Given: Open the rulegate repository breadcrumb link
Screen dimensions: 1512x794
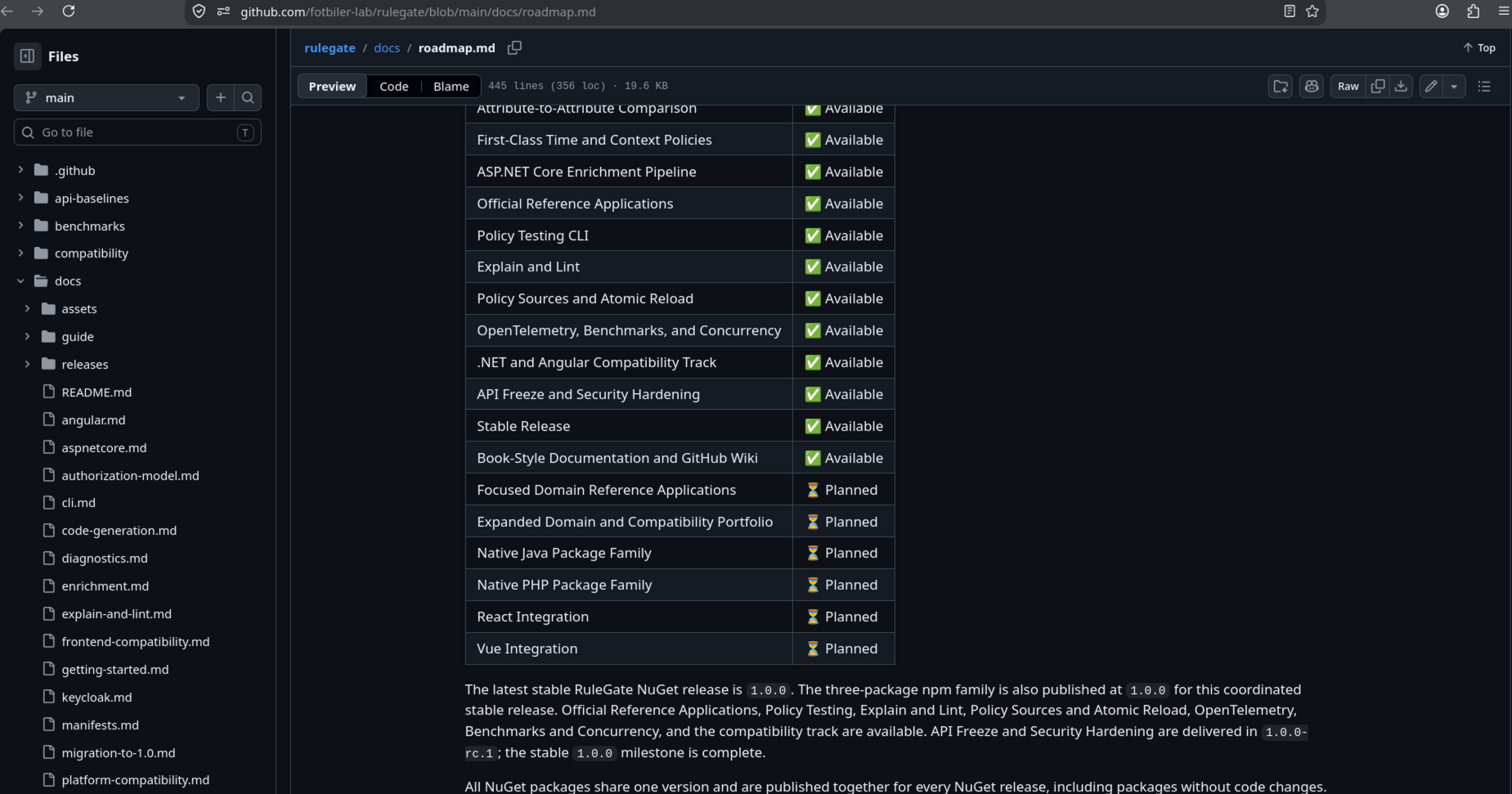Looking at the screenshot, I should [x=330, y=47].
